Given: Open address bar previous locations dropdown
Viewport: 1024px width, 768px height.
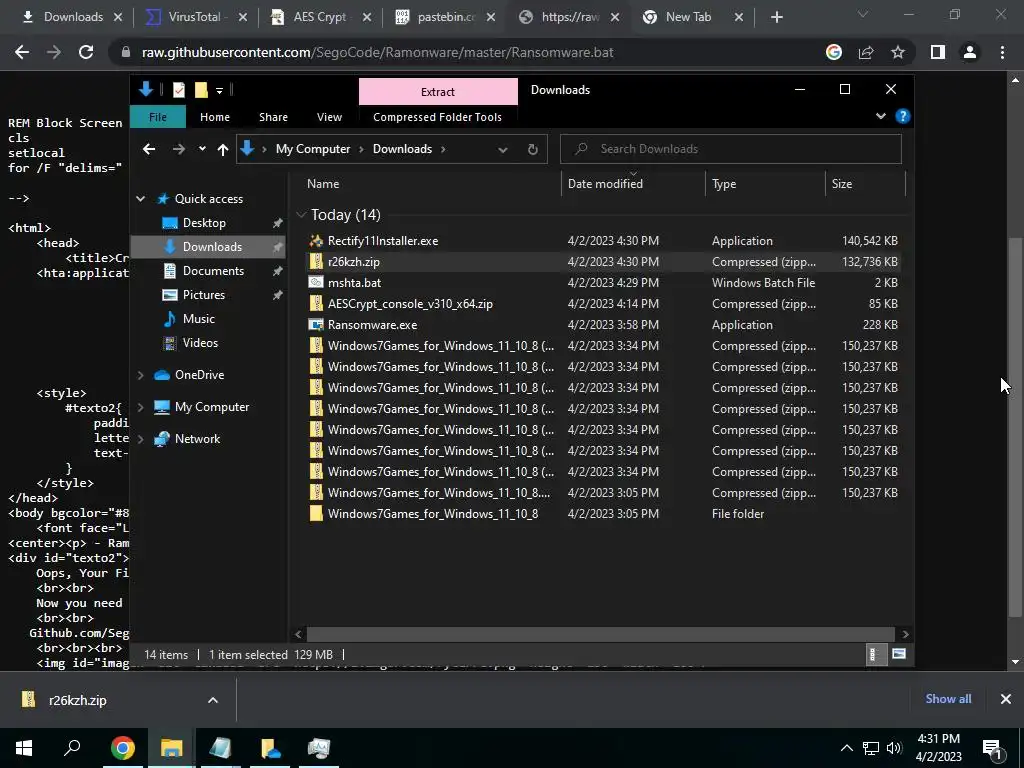Looking at the screenshot, I should [x=503, y=150].
